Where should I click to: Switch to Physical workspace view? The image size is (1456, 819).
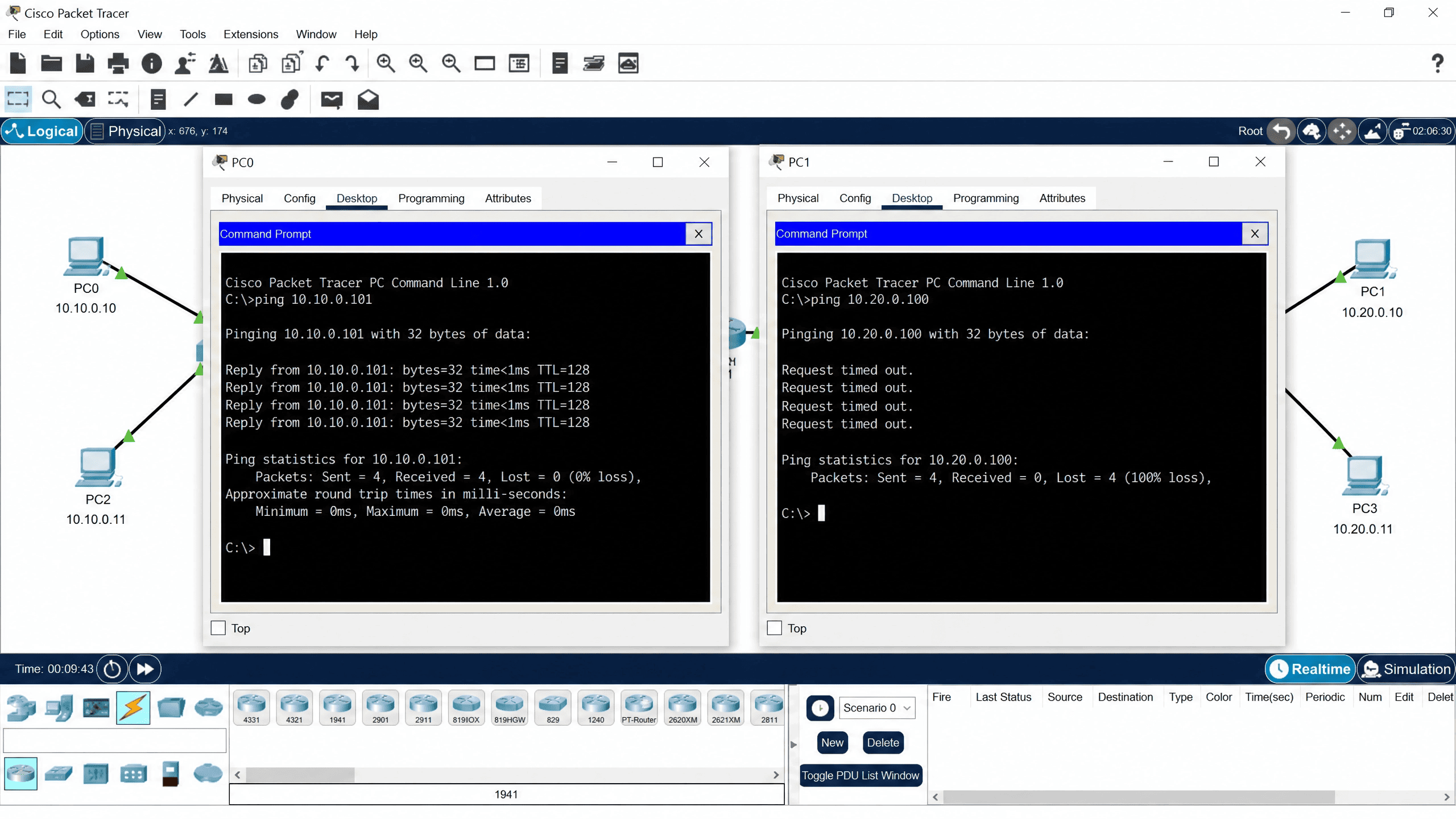pos(125,131)
